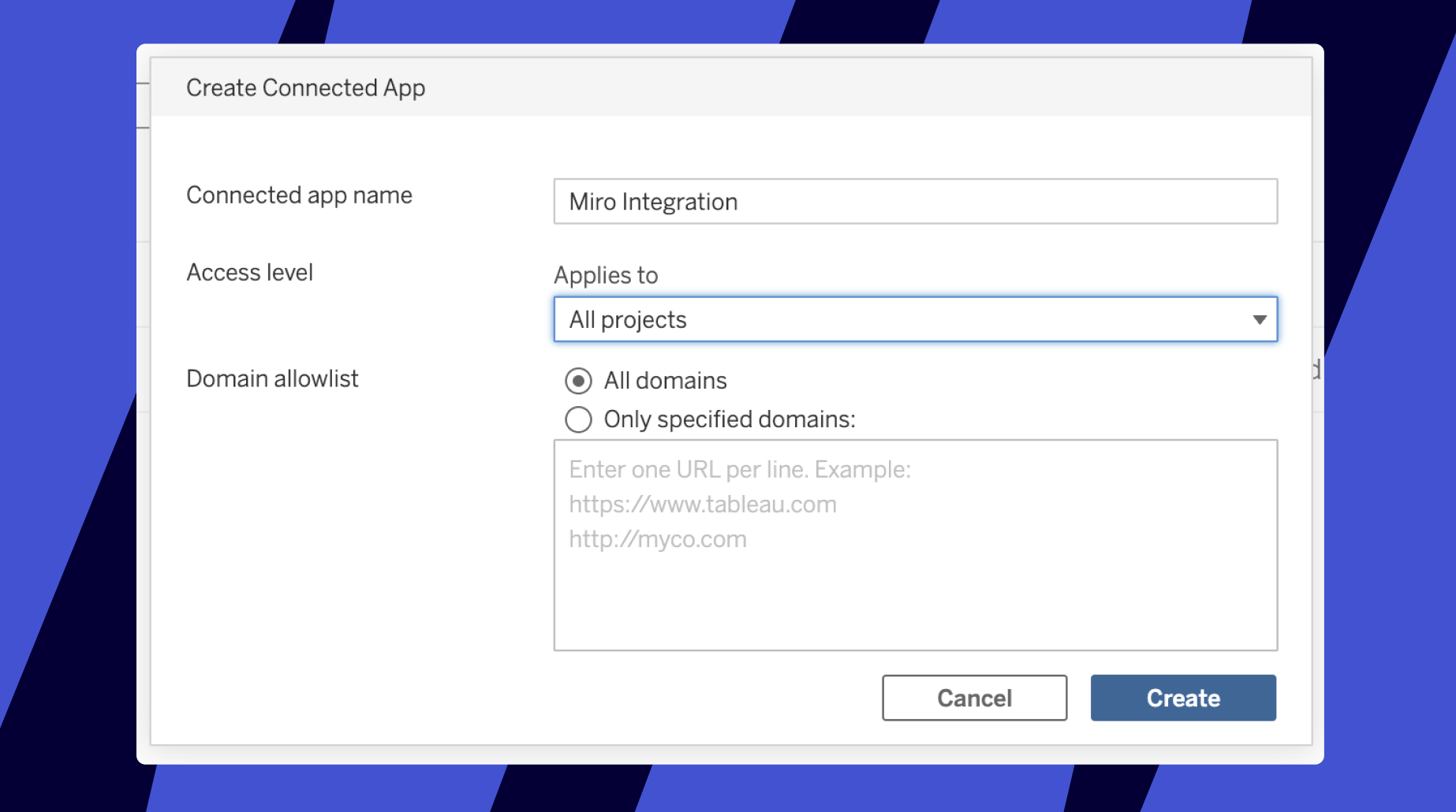Click the Applies to label

[x=606, y=275]
